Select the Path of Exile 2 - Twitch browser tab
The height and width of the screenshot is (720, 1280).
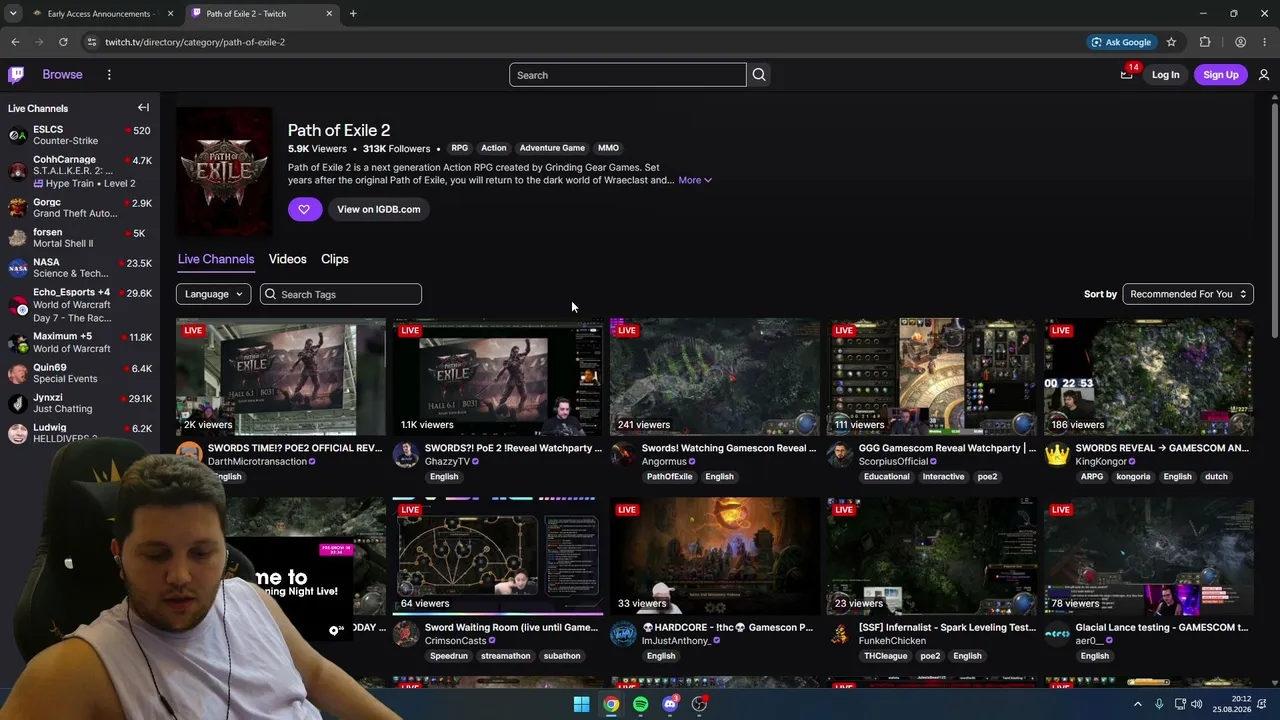pos(262,14)
